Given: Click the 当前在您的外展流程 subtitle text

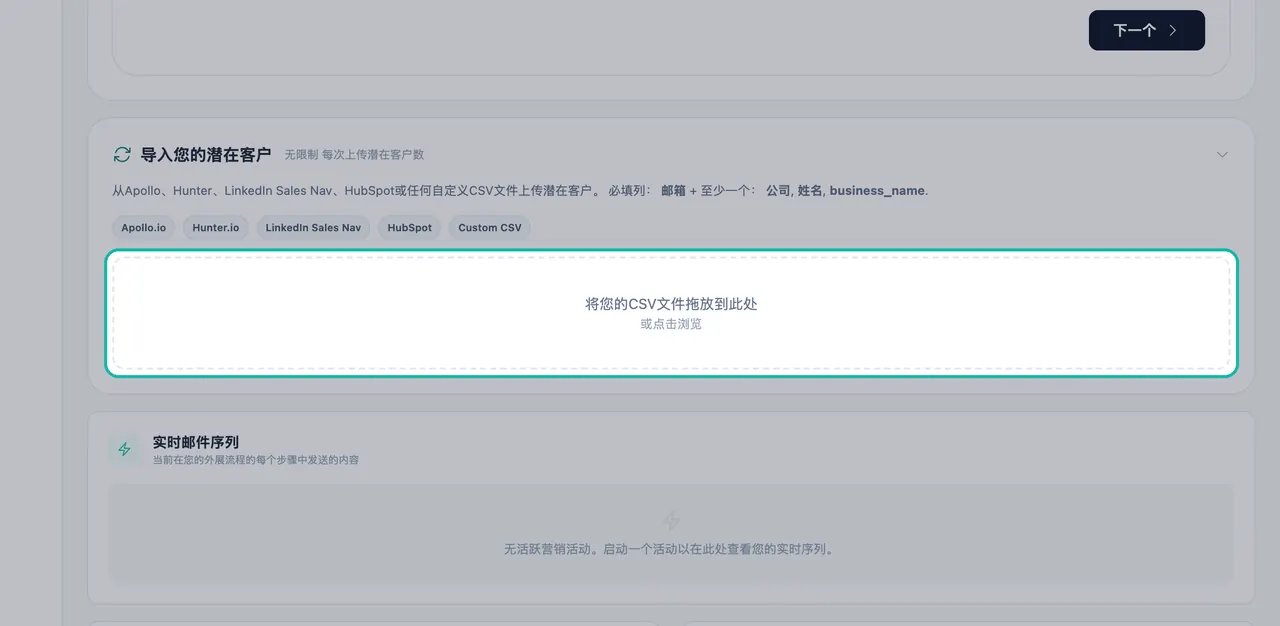Looking at the screenshot, I should tap(255, 460).
